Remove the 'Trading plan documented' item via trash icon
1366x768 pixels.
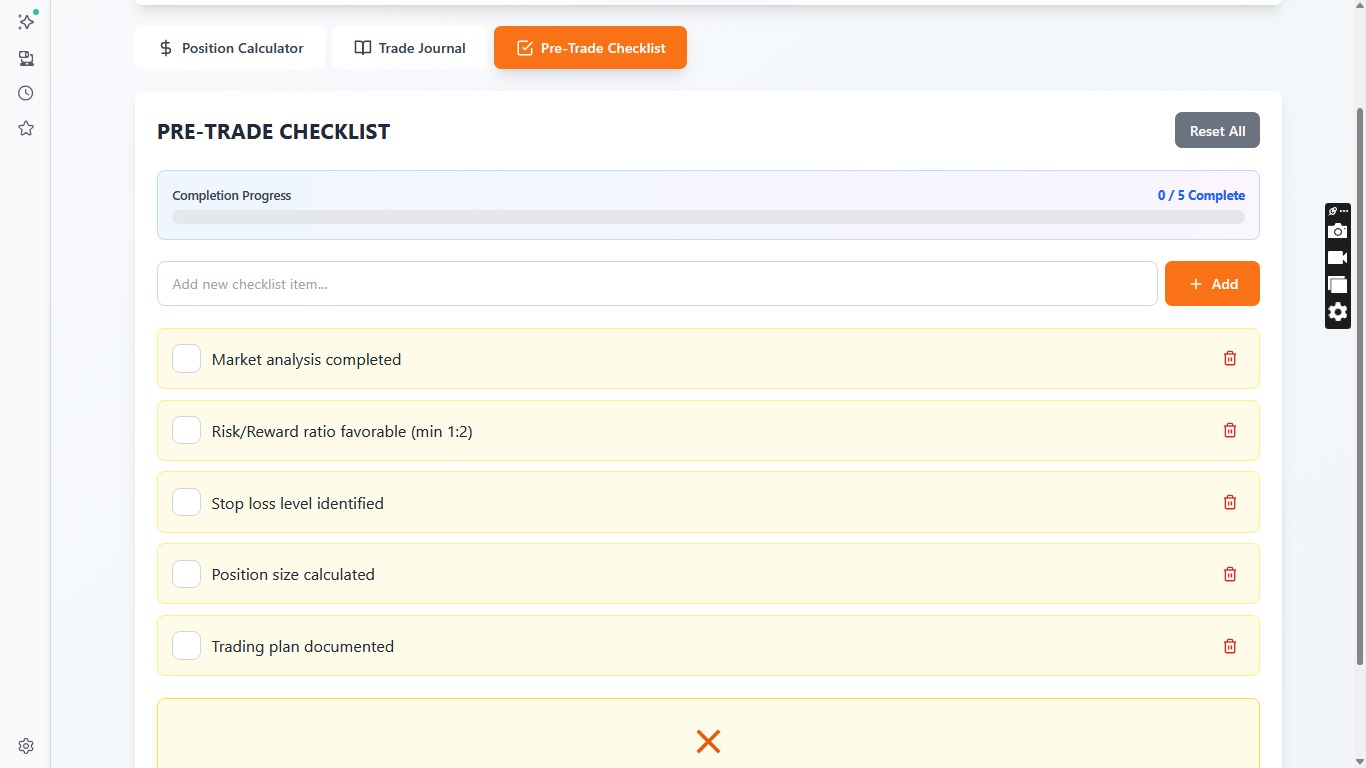[1230, 646]
